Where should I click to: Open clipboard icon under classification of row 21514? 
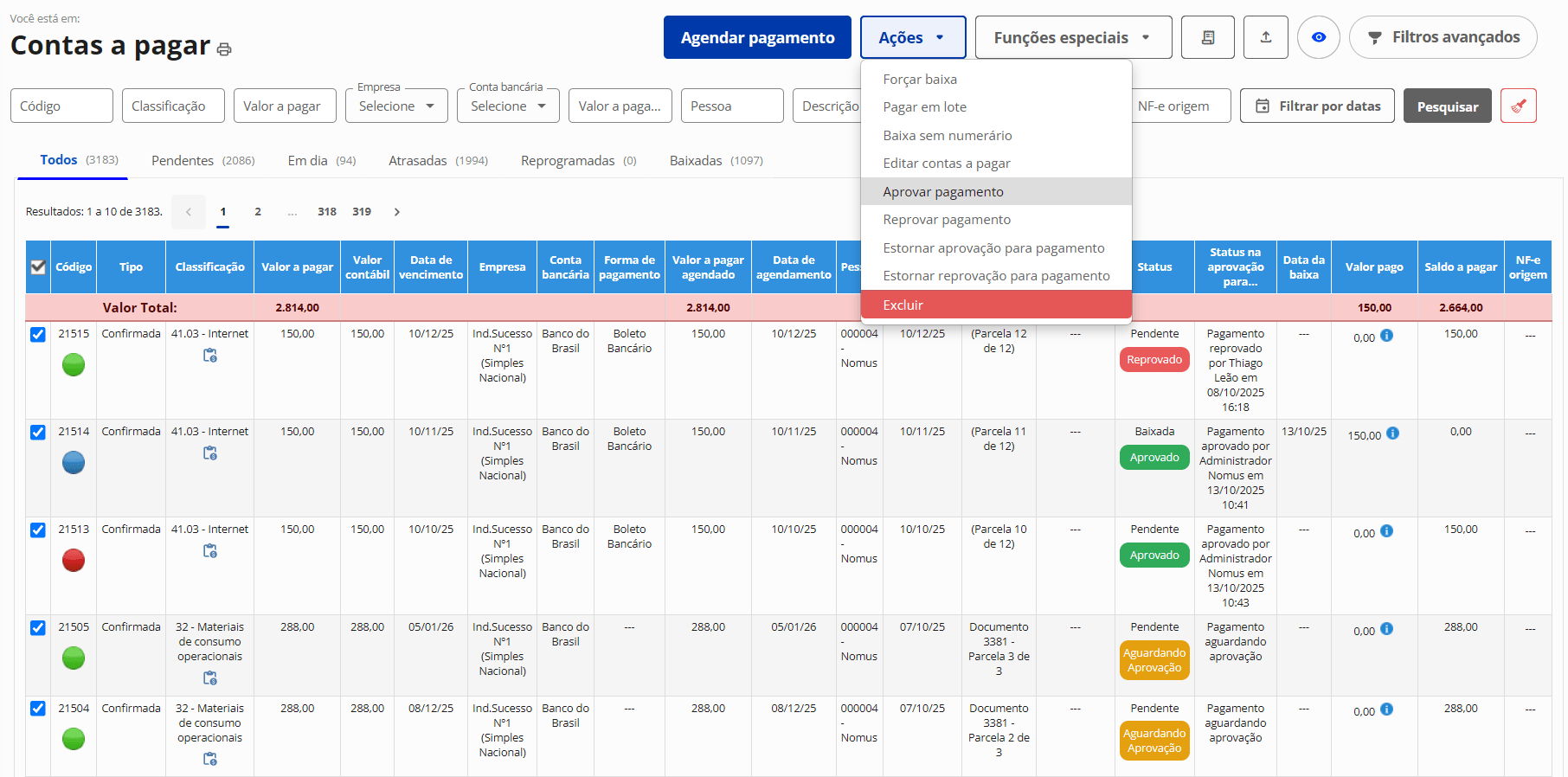pyautogui.click(x=209, y=453)
